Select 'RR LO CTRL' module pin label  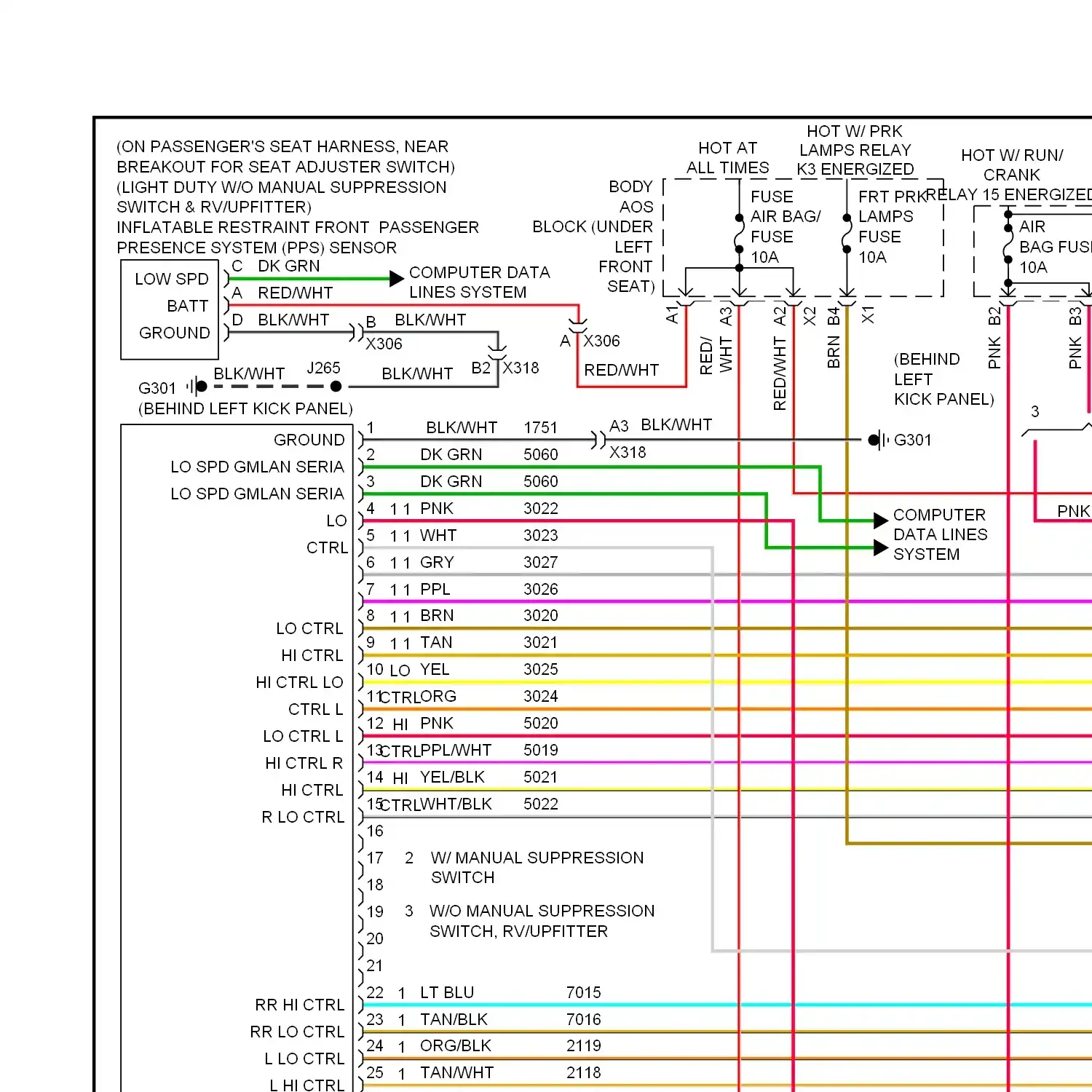tap(297, 1032)
